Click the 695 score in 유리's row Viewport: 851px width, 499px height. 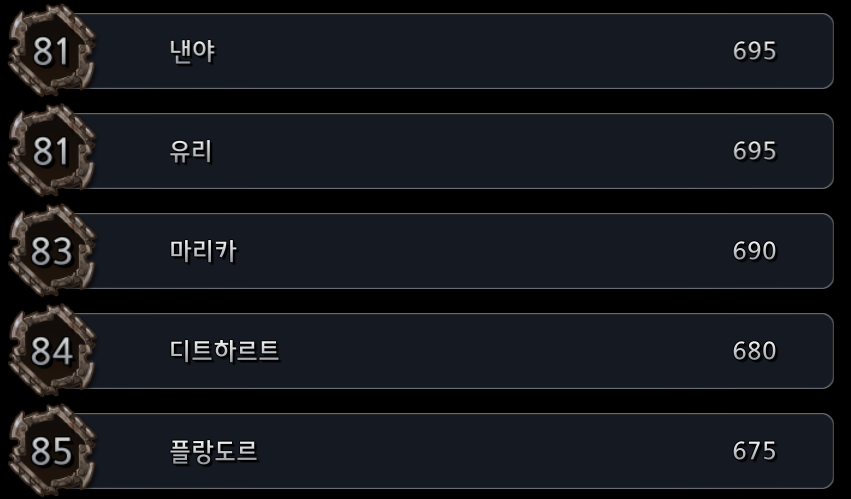pos(754,151)
